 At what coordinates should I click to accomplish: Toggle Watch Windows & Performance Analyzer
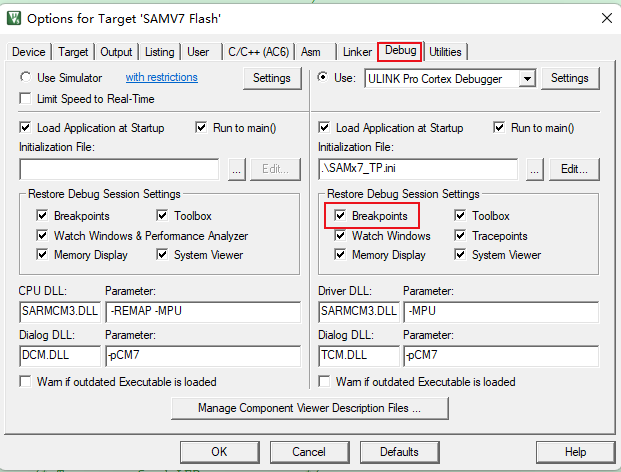tap(42, 236)
